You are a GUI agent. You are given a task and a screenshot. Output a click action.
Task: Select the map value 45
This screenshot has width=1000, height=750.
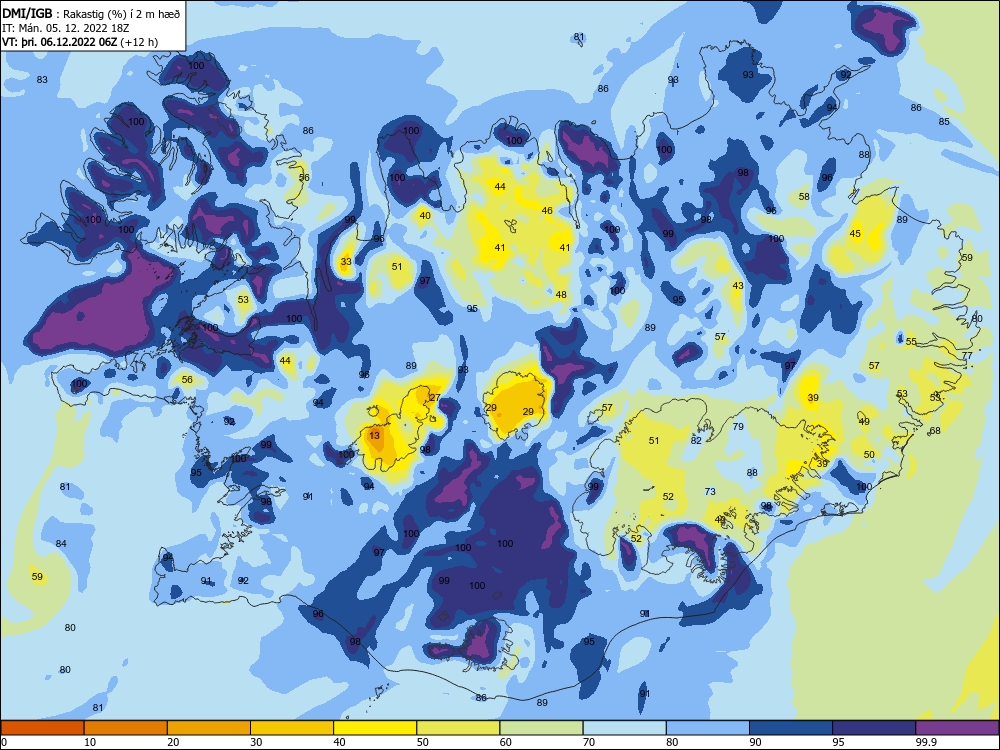(855, 233)
